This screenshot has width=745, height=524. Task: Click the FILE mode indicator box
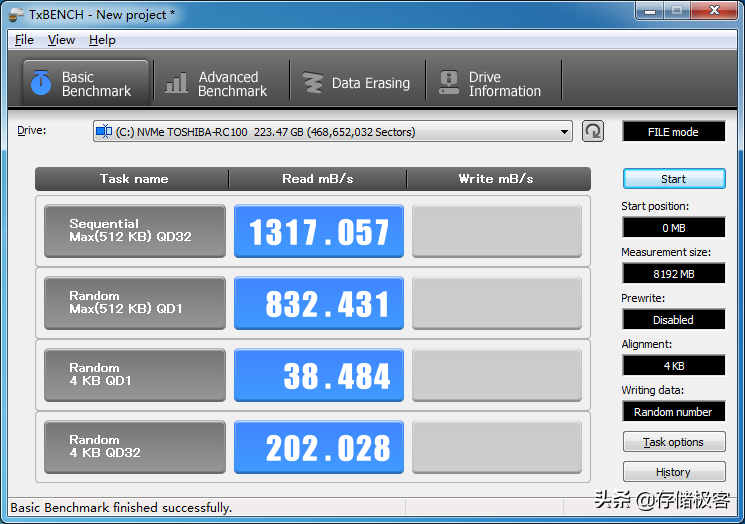[673, 132]
